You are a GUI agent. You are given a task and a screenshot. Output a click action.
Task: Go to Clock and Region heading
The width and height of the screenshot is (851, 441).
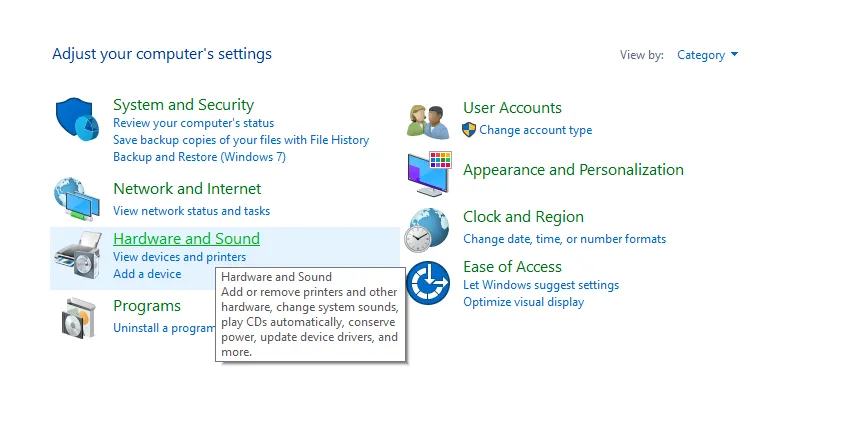click(x=523, y=216)
